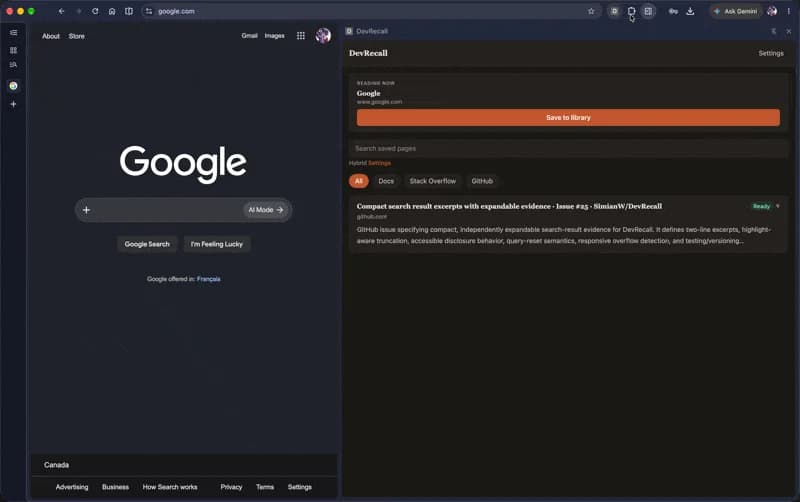Image resolution: width=800 pixels, height=502 pixels.
Task: Click the pin icon in the side panel header
Action: [773, 31]
